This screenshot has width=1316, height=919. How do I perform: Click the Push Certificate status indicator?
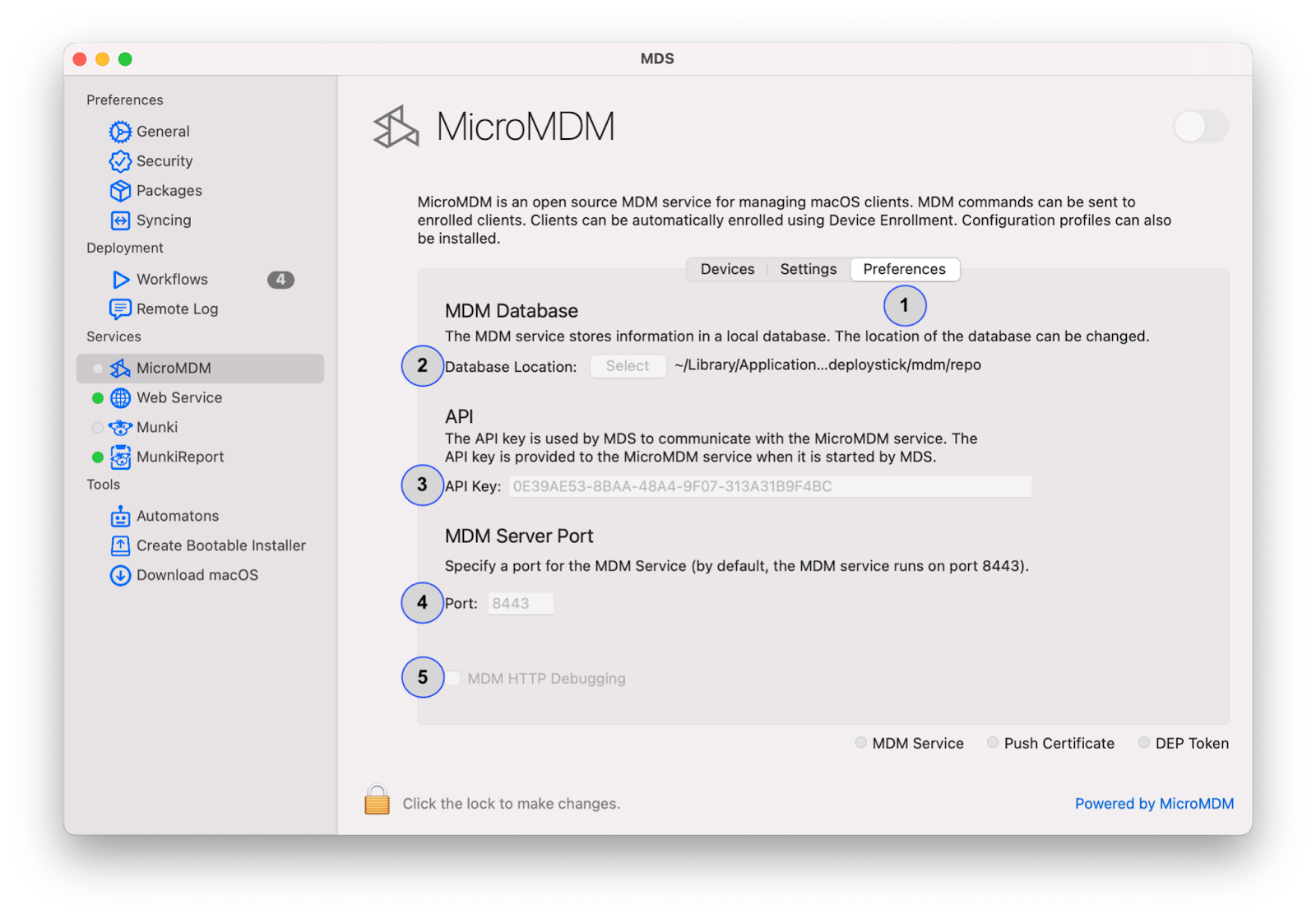(993, 743)
